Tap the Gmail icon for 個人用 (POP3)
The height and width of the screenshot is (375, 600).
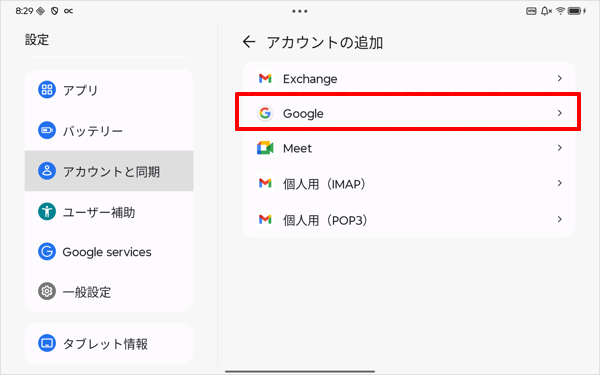pos(265,219)
